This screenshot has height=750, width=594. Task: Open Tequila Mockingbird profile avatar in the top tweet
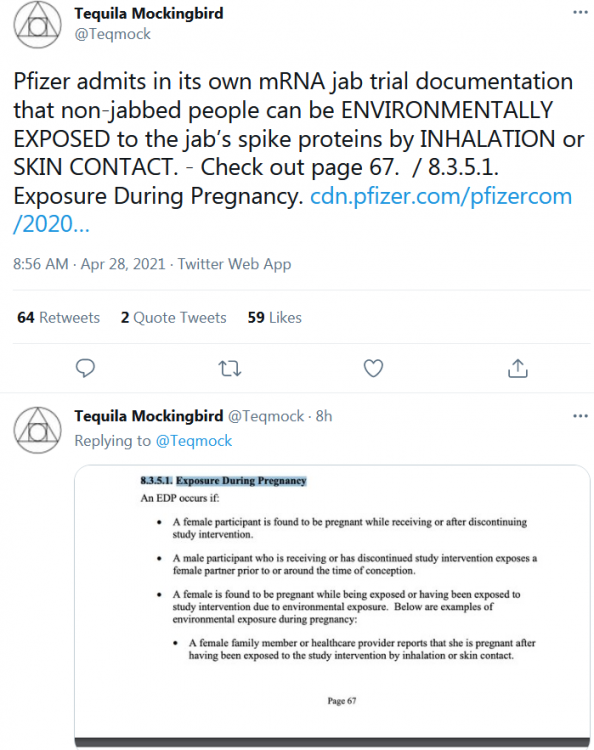click(x=37, y=25)
